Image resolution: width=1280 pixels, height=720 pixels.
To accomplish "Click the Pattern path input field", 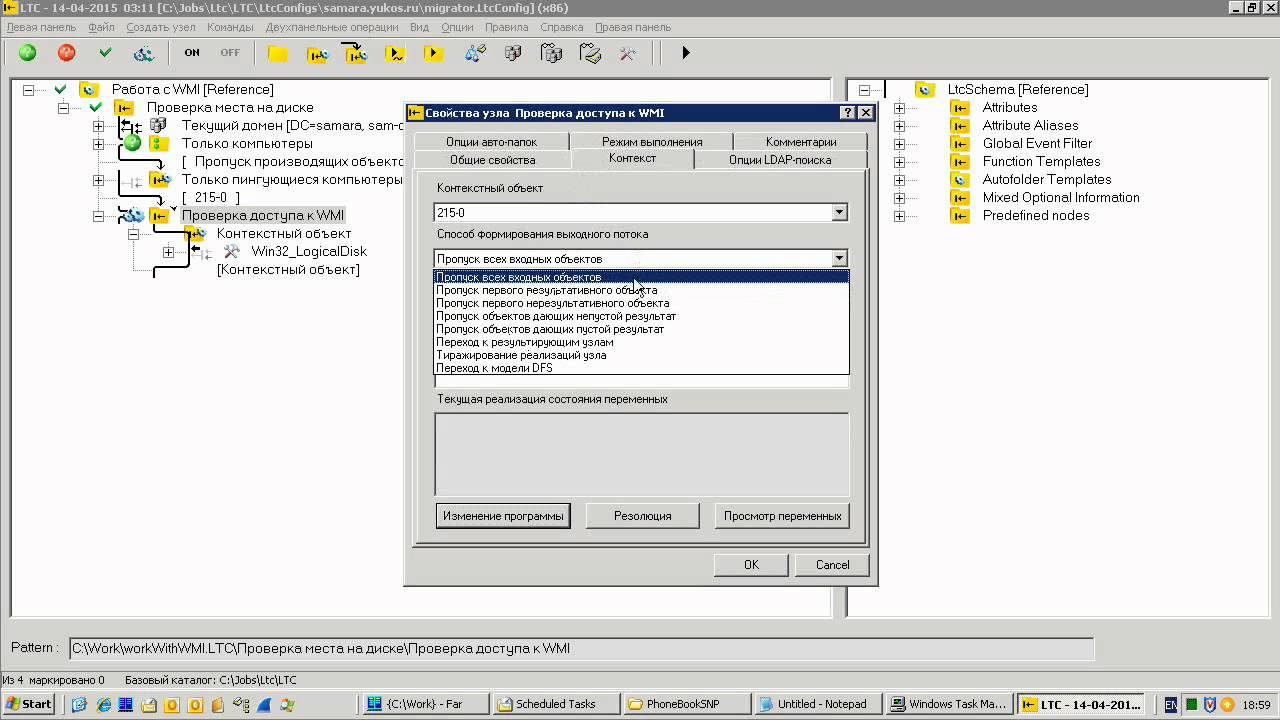I will [582, 648].
